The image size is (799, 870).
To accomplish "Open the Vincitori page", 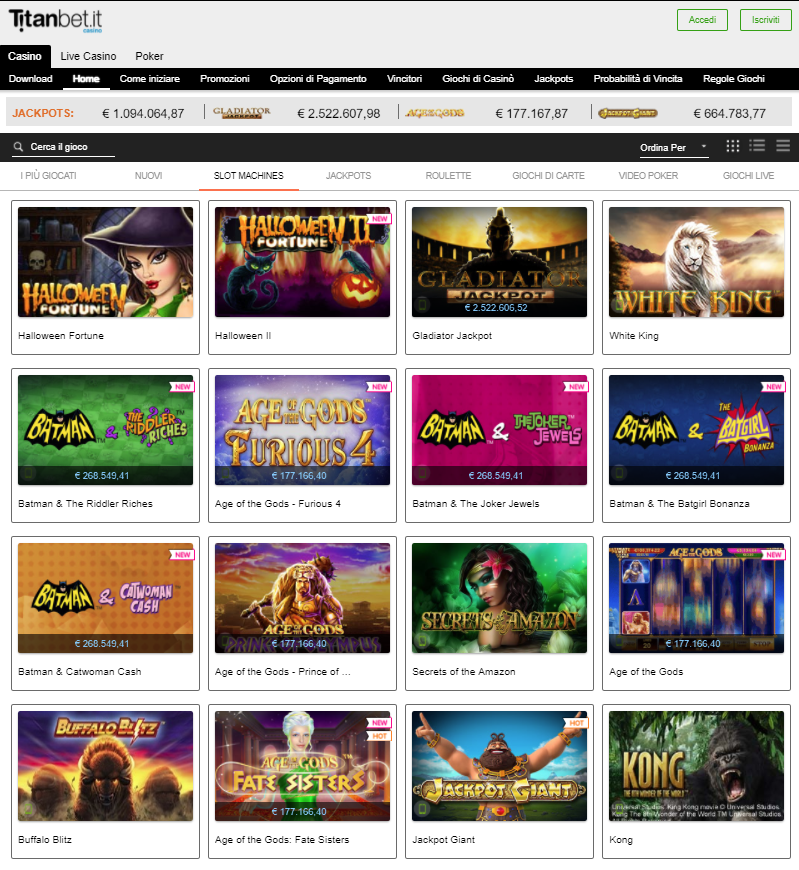I will (404, 79).
